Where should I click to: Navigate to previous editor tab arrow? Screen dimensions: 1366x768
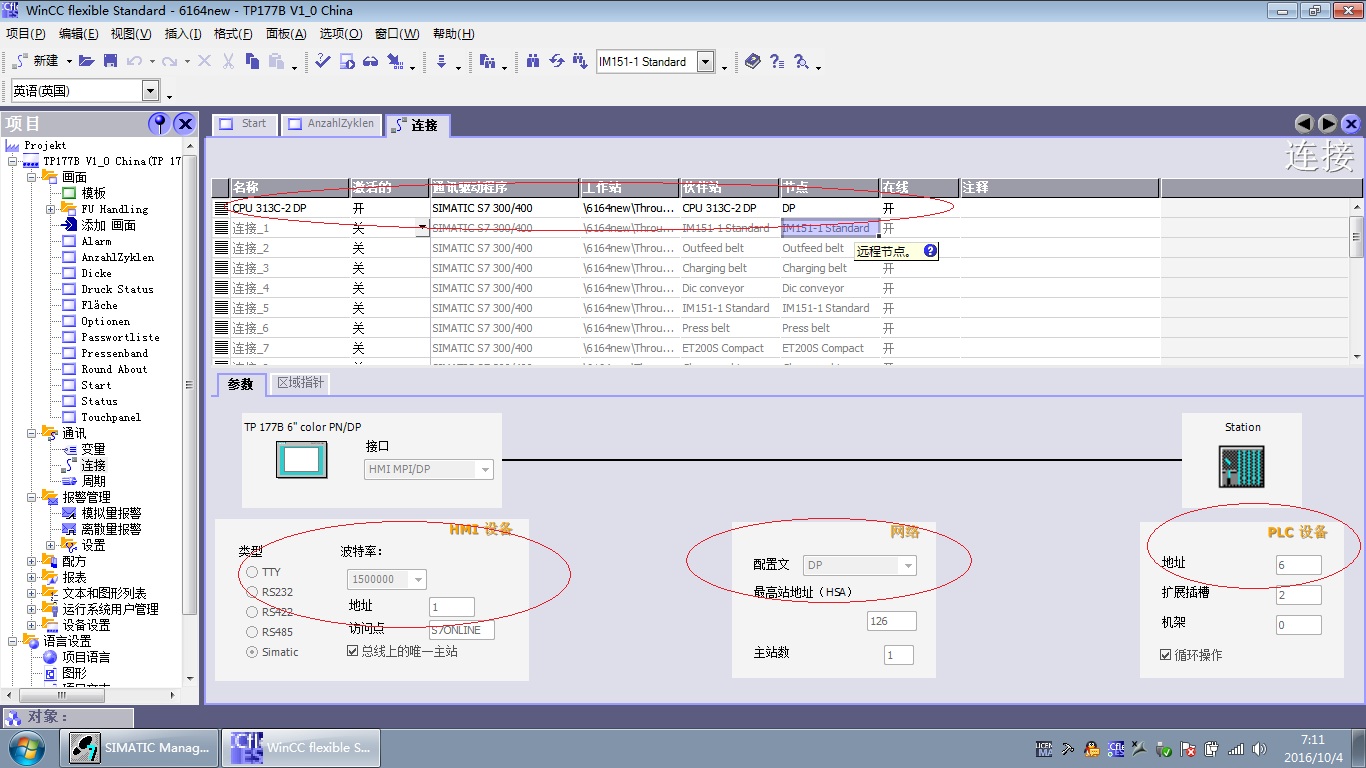(1304, 124)
